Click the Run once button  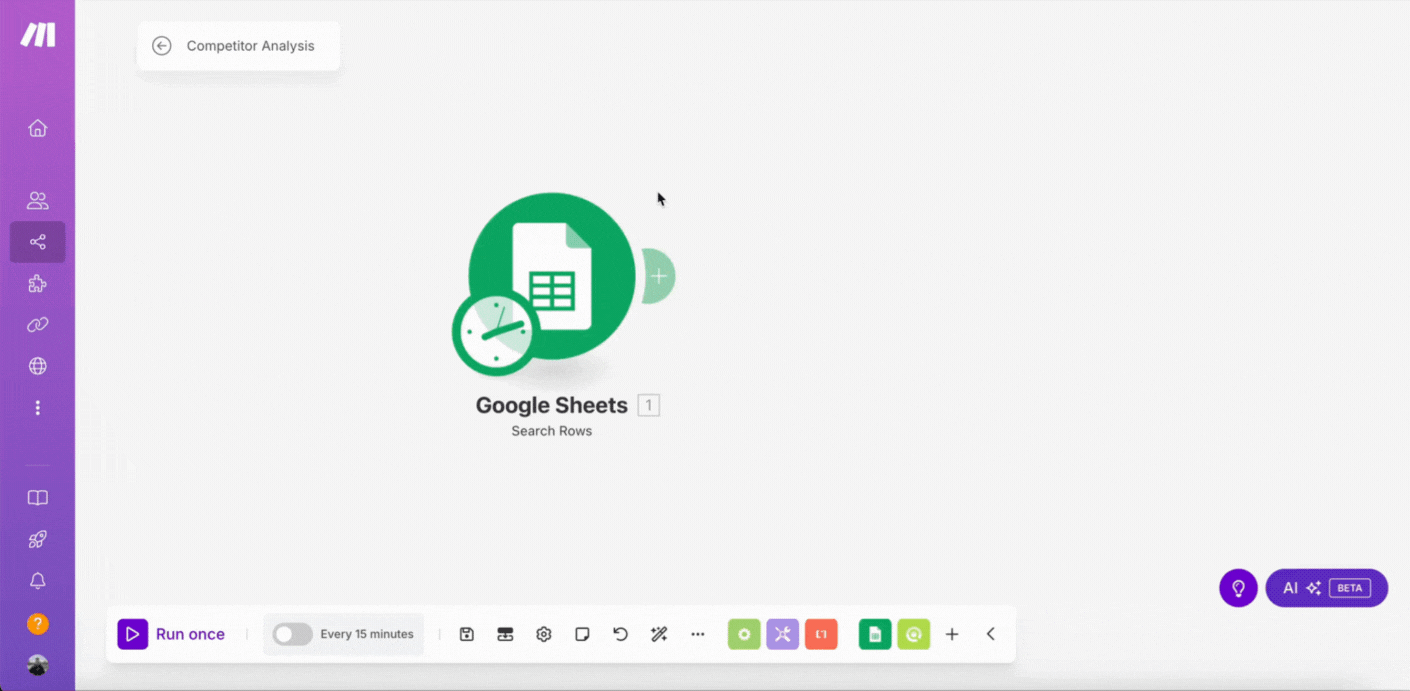[x=171, y=634]
